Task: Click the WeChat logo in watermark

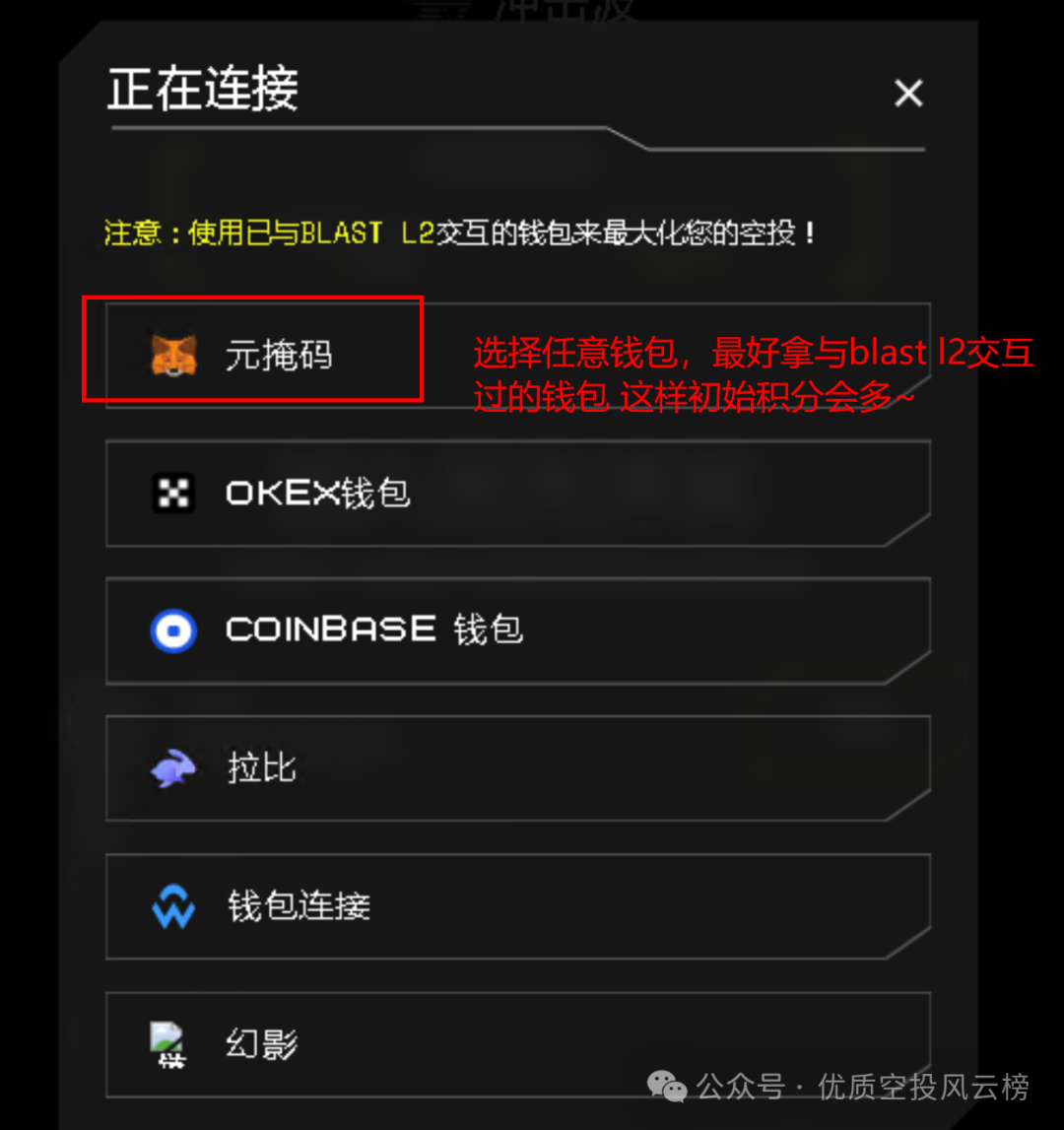Action: pyautogui.click(x=667, y=1086)
